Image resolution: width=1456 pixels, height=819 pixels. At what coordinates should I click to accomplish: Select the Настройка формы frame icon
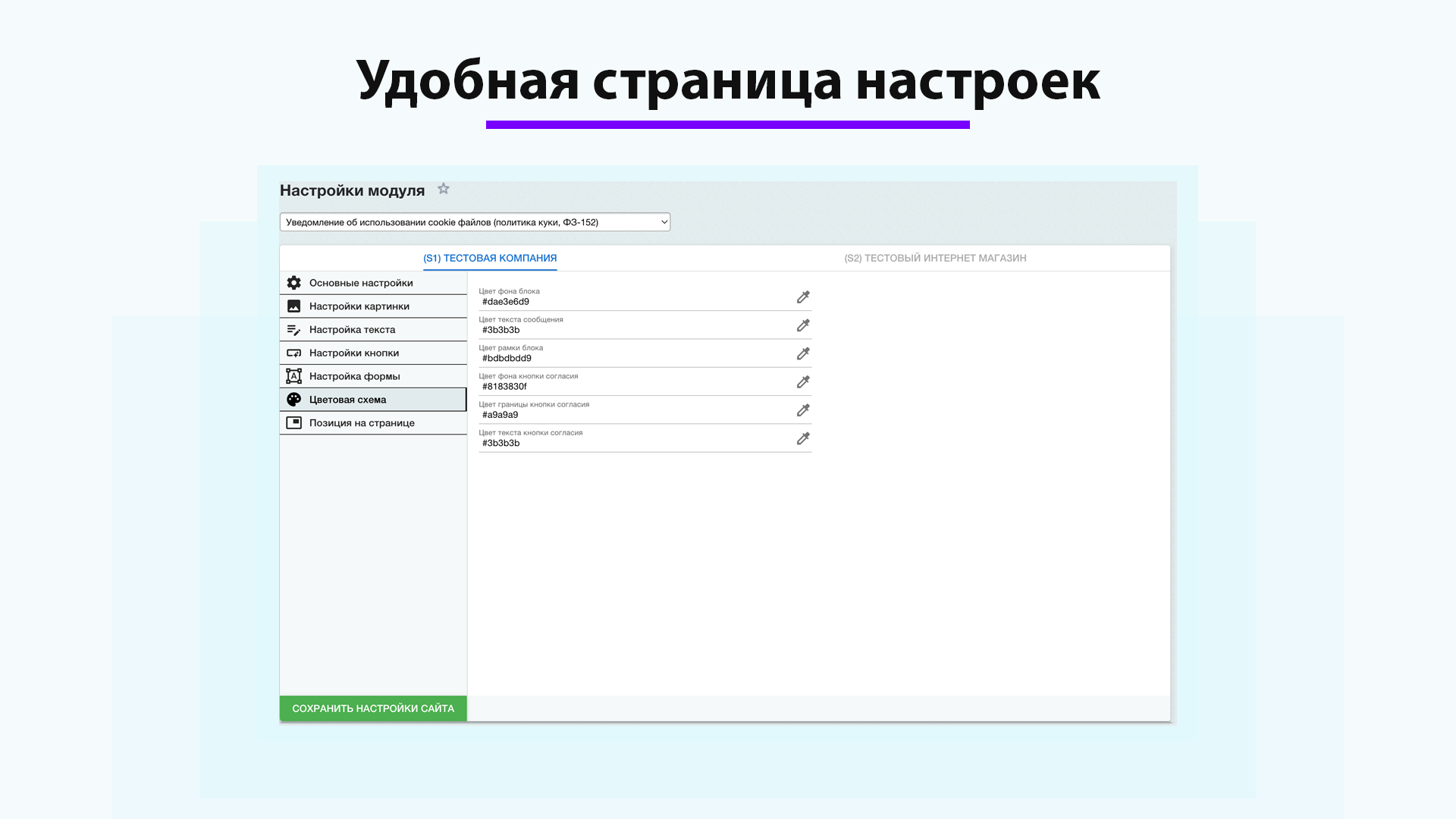pos(294,376)
